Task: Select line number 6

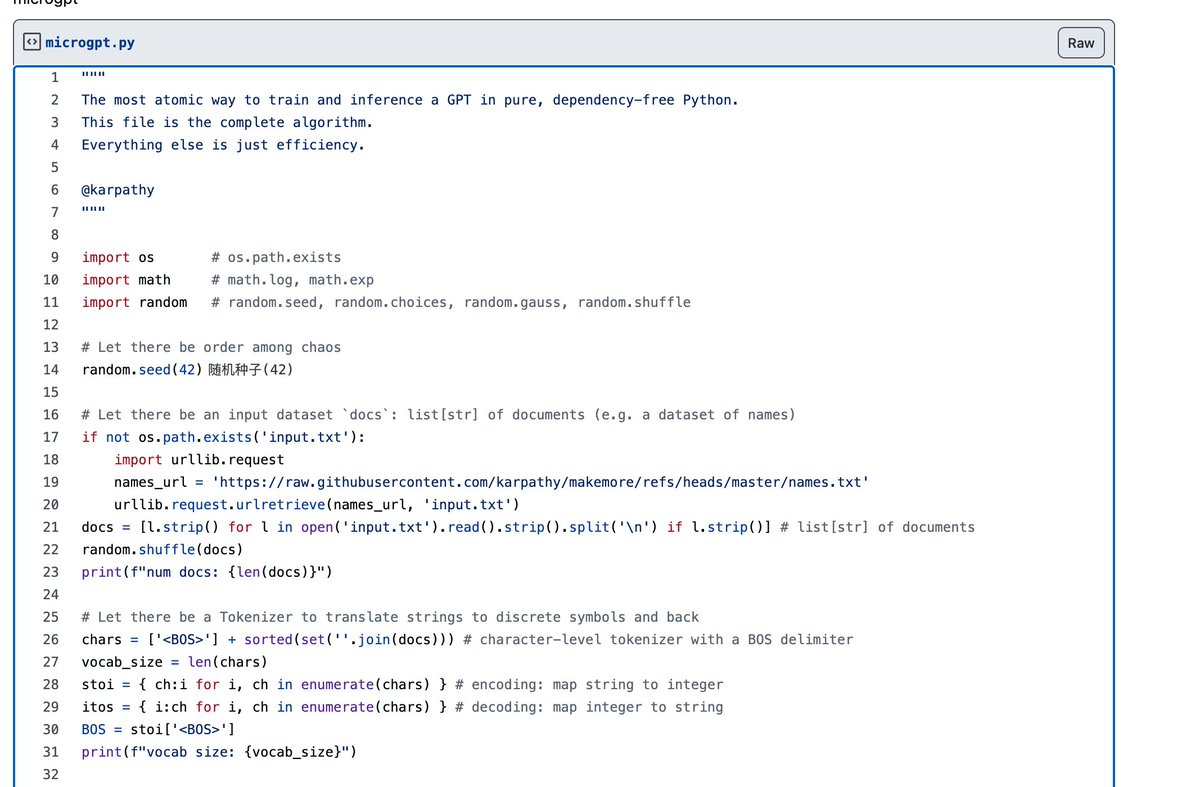Action: (54, 190)
